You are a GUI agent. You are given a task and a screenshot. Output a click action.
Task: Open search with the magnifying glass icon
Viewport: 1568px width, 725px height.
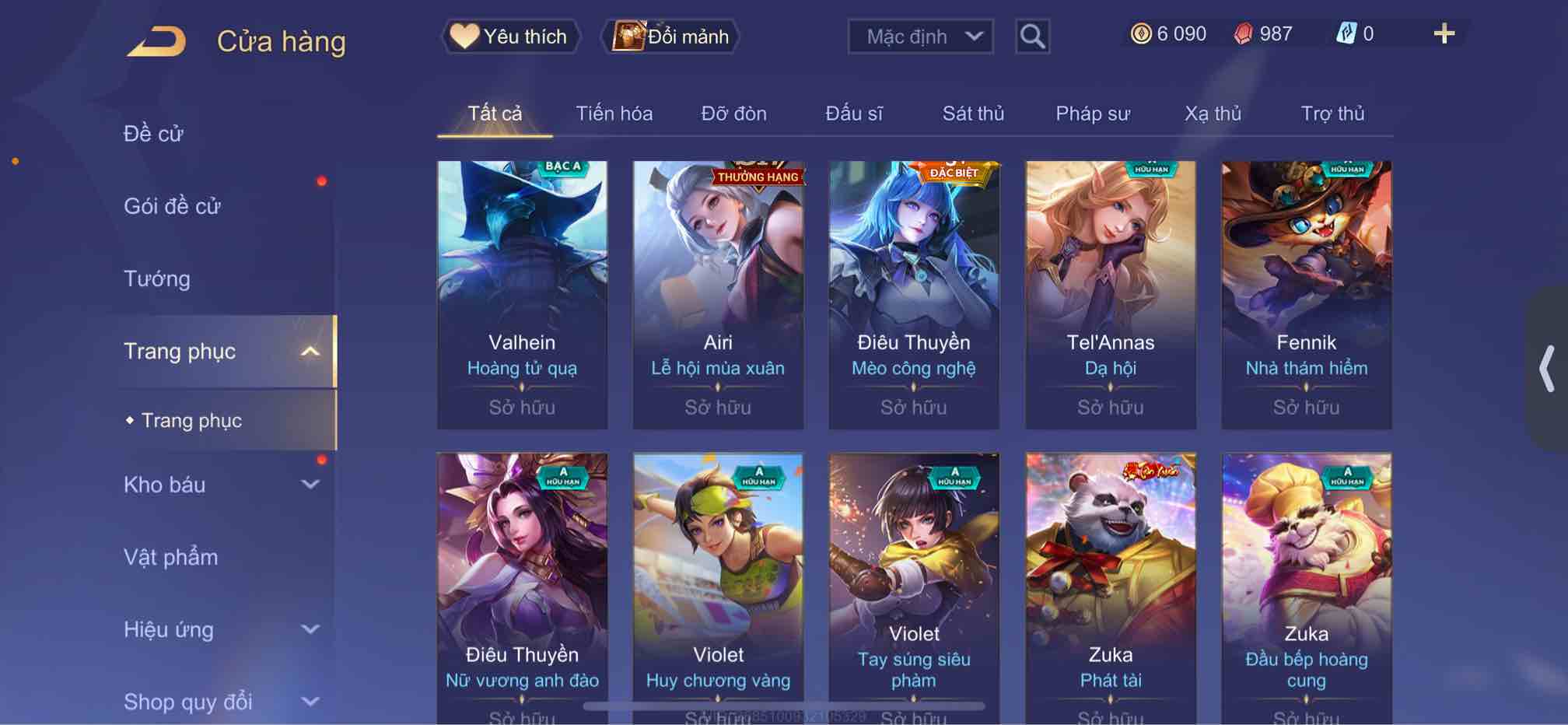(1032, 37)
